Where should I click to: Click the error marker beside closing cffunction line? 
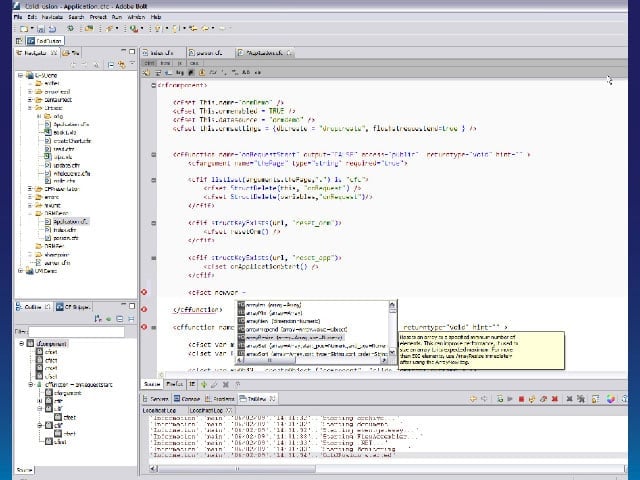tap(144, 310)
